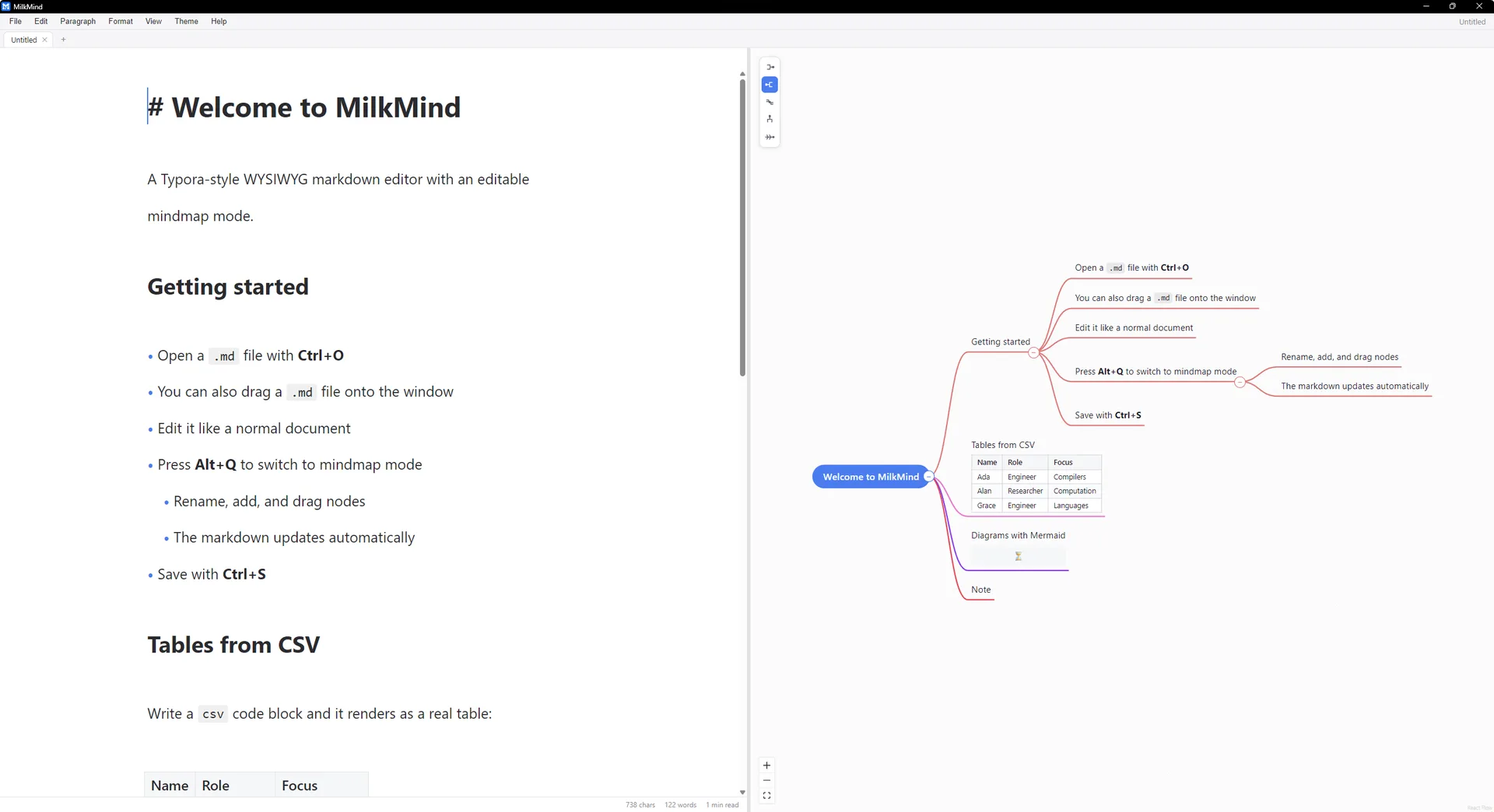
Task: Click the 'Getting started' heading in editor
Action: pos(228,287)
